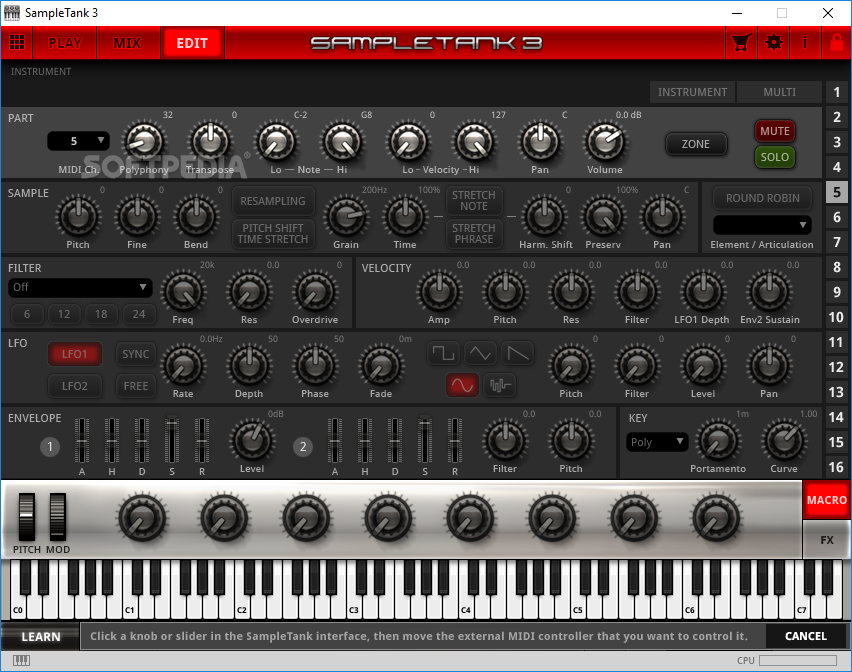
Task: Click the Curve knob
Action: coord(784,441)
